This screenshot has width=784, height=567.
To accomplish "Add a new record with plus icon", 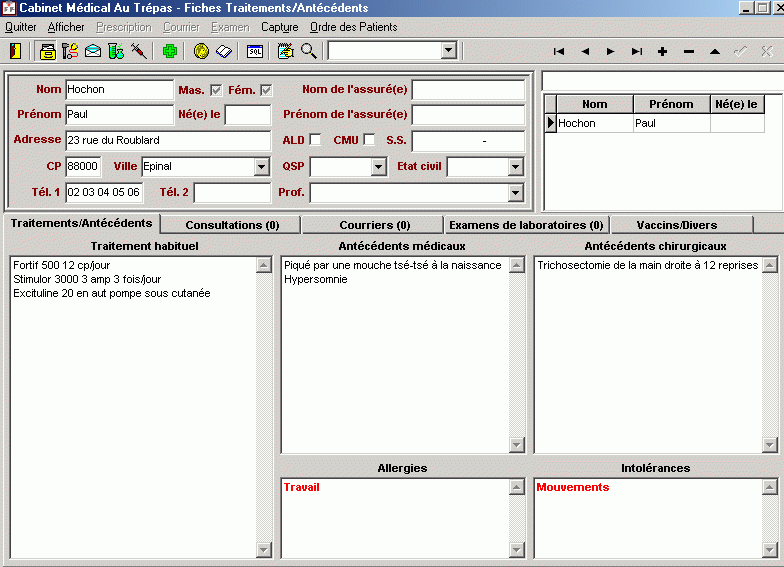I will (x=662, y=52).
